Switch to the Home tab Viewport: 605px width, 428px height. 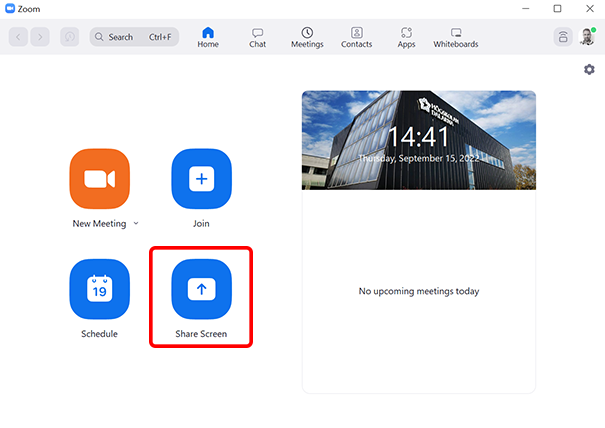point(208,37)
